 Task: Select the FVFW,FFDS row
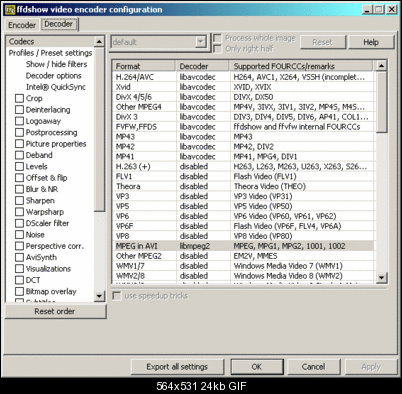(243, 127)
